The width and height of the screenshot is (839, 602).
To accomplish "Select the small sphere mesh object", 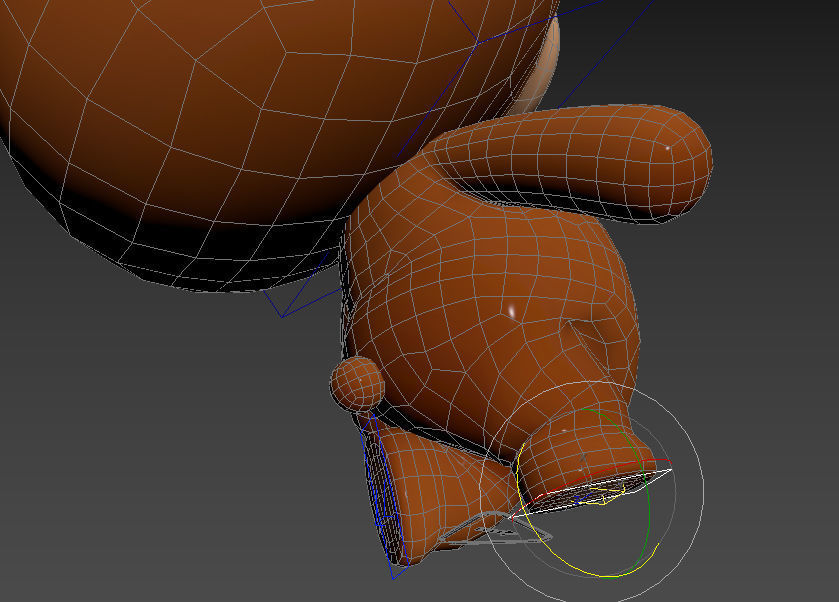I will [357, 384].
